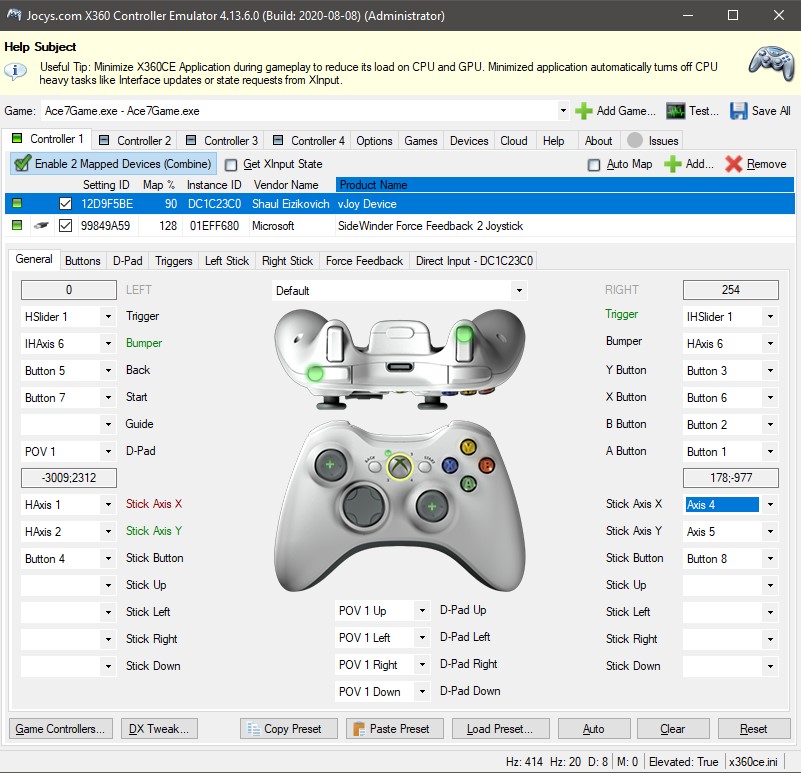Open the Options tab

374,140
